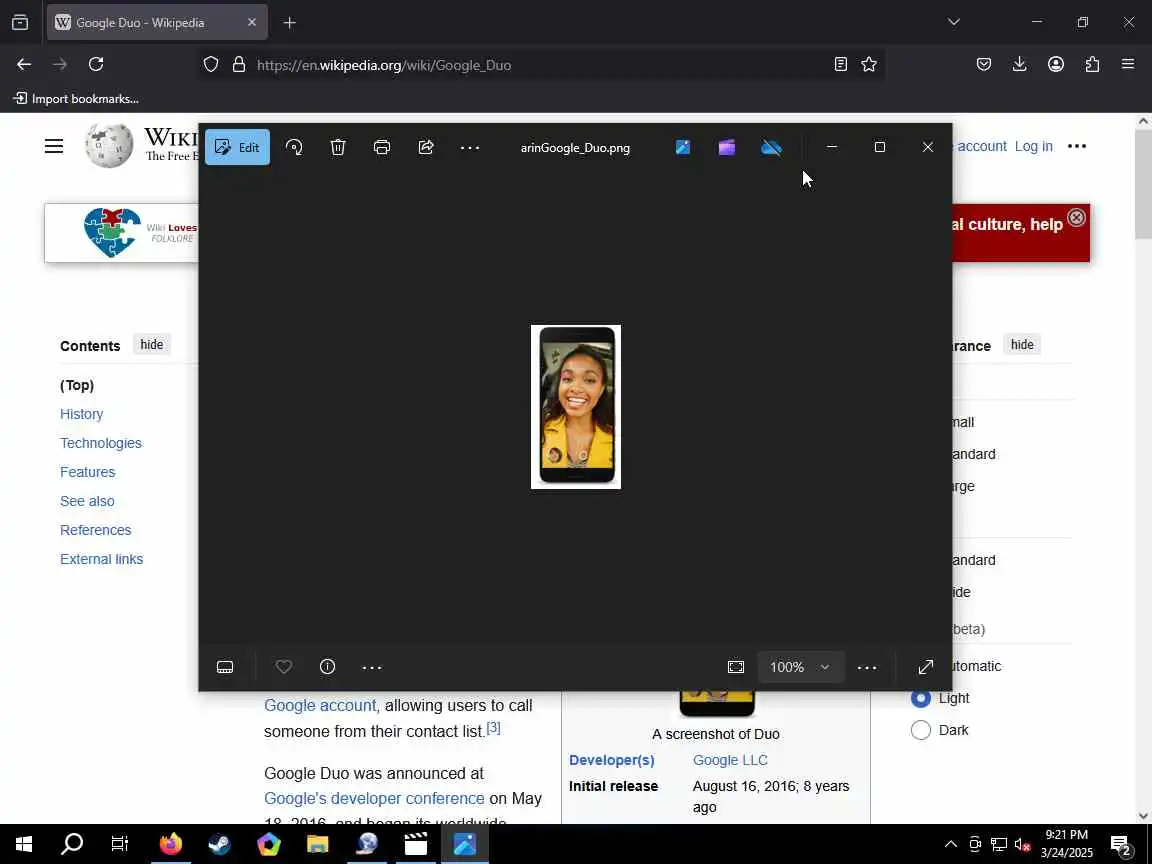Open more options beside the info icon

click(372, 667)
